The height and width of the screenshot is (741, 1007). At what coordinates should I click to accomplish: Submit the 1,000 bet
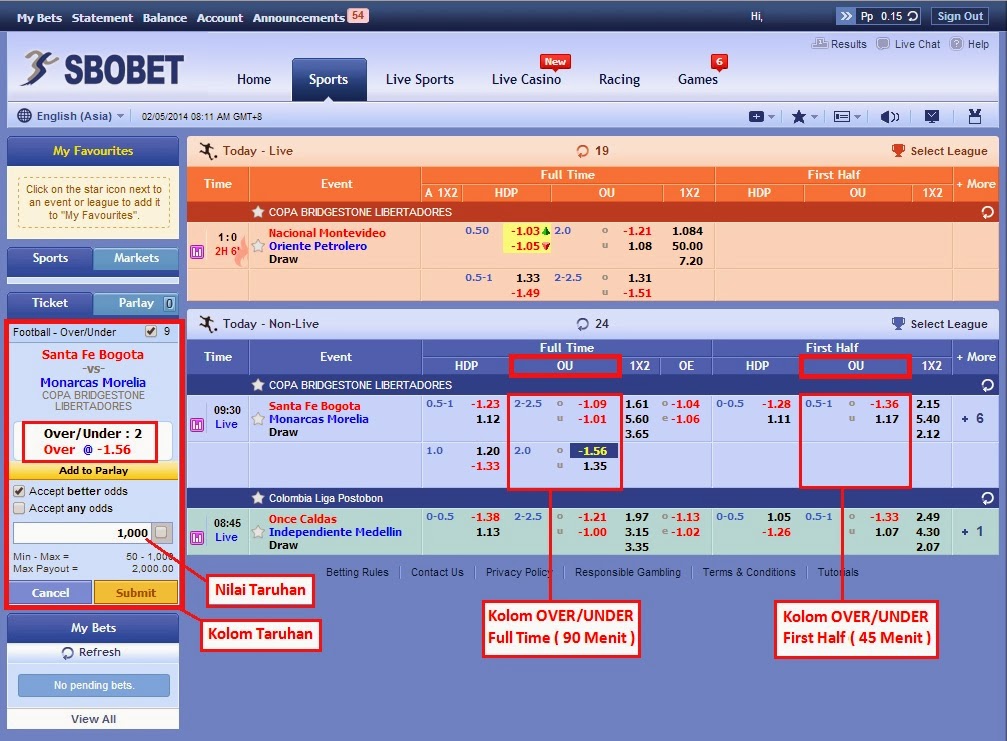pos(136,592)
